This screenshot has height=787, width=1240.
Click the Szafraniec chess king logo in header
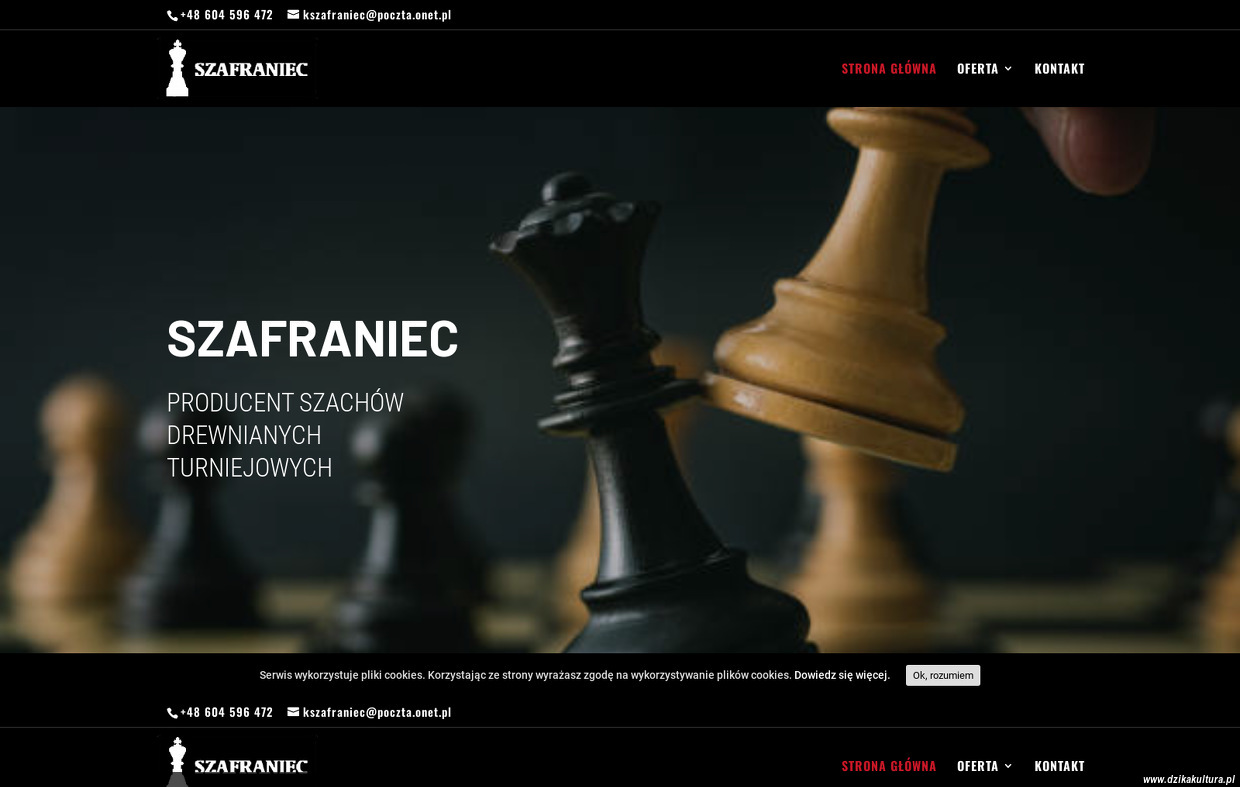pos(237,68)
